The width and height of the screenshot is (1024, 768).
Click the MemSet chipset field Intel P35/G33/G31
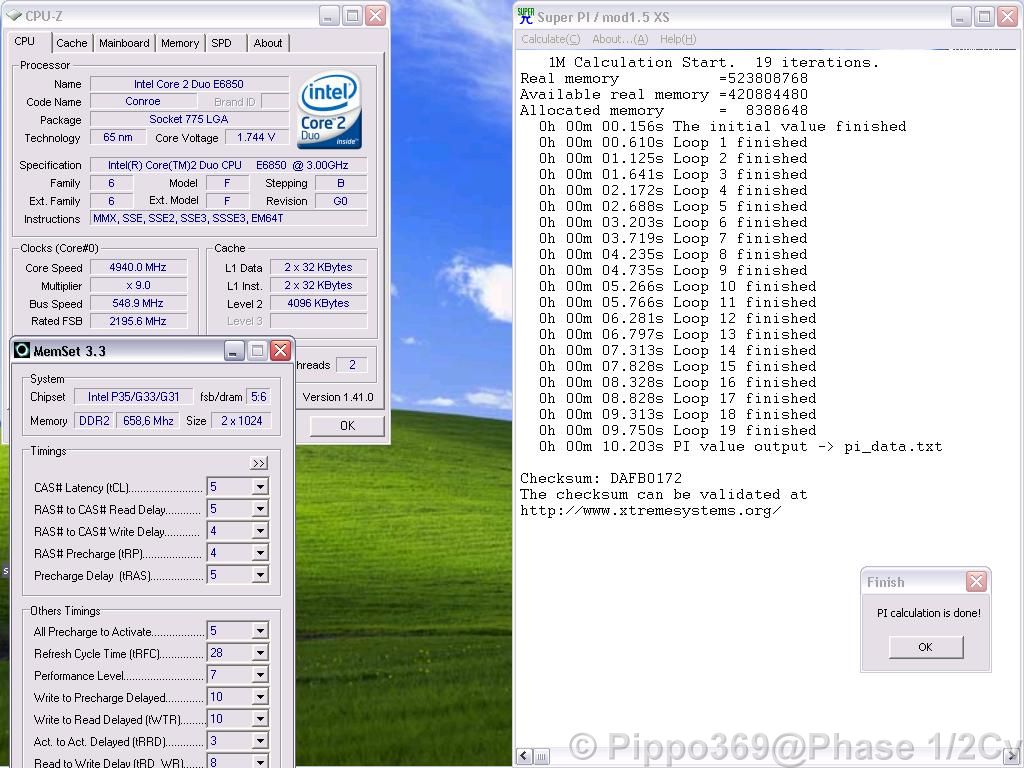point(133,397)
